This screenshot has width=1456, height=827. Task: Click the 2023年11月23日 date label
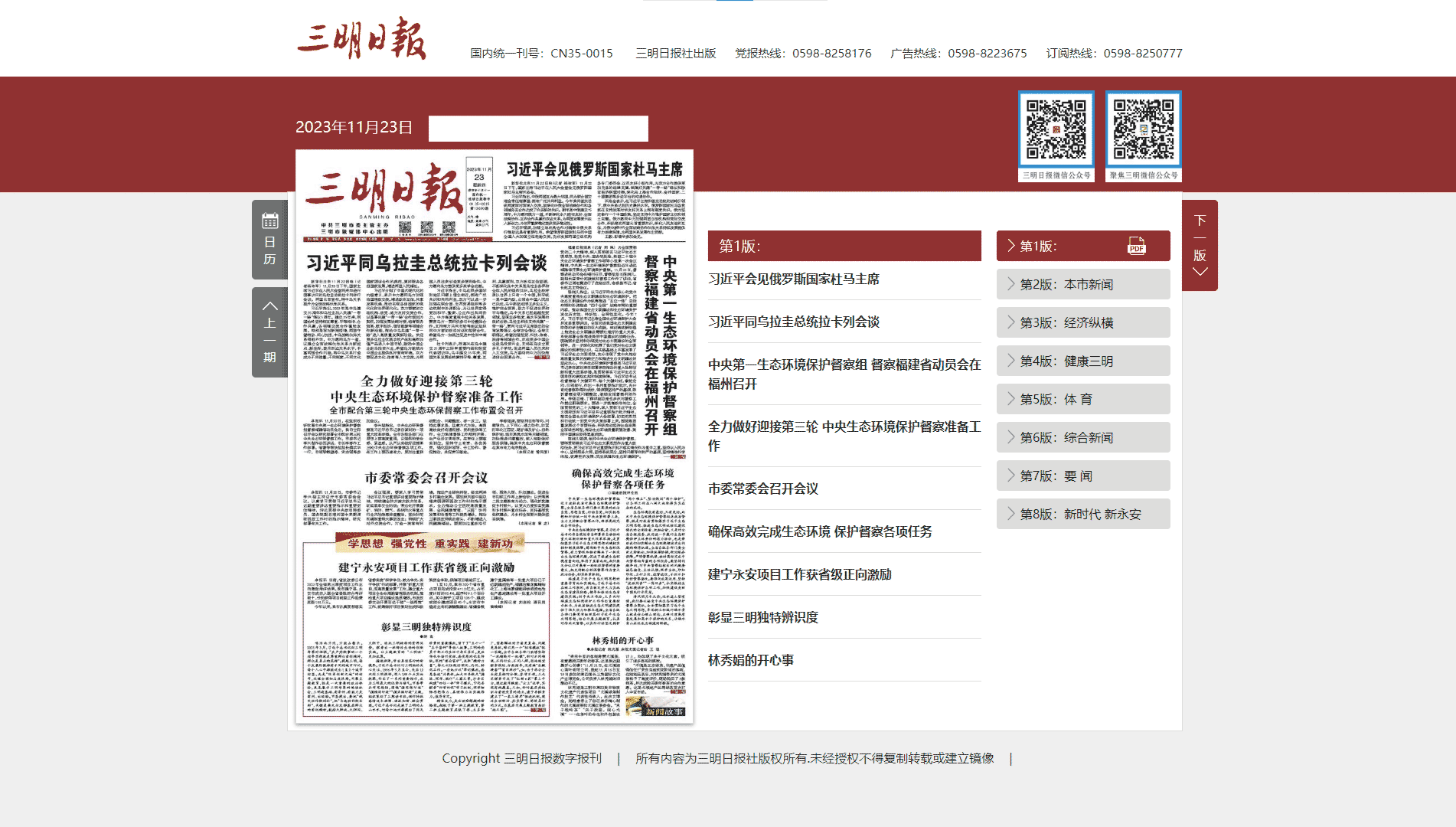(x=354, y=127)
